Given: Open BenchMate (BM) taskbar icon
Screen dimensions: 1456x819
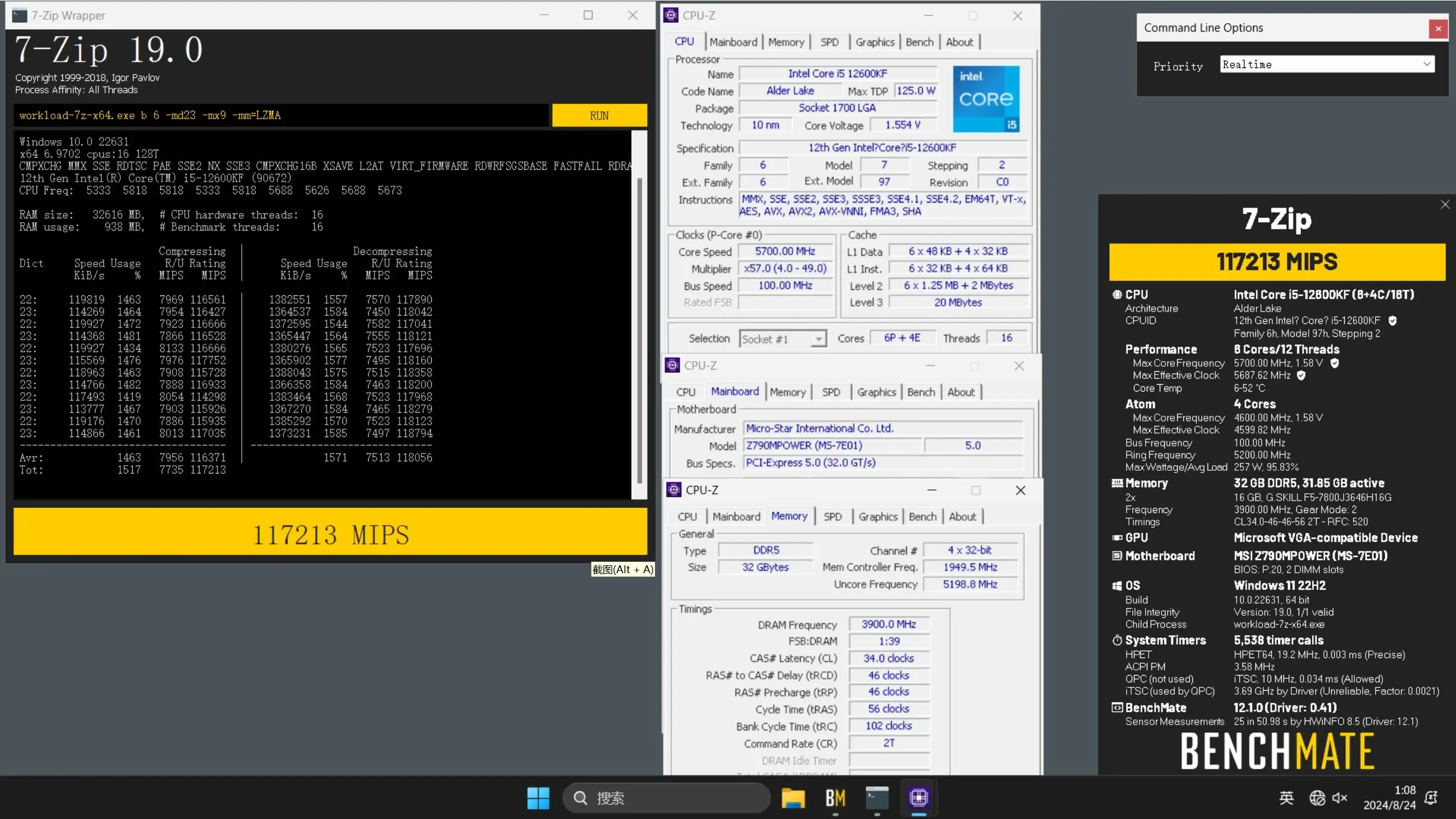Looking at the screenshot, I should 835,798.
